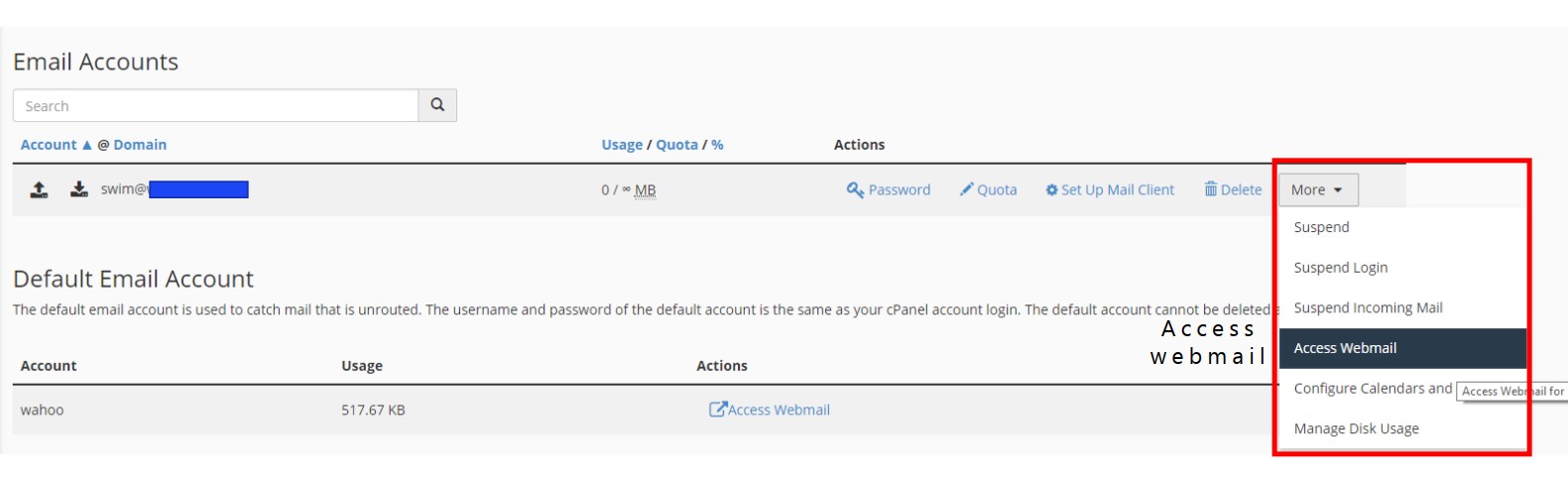Click the Delete trash can icon
Screen dimensions: 1568x481
(x=1210, y=189)
